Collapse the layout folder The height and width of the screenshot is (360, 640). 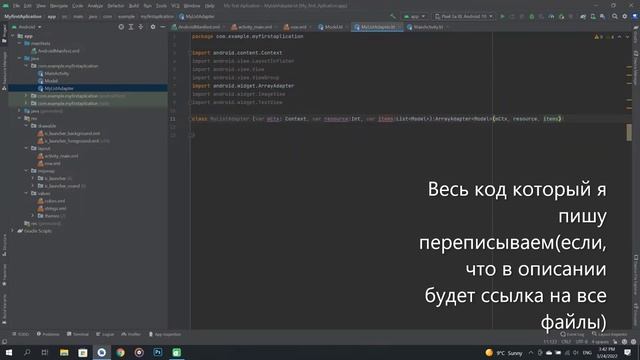click(27, 148)
